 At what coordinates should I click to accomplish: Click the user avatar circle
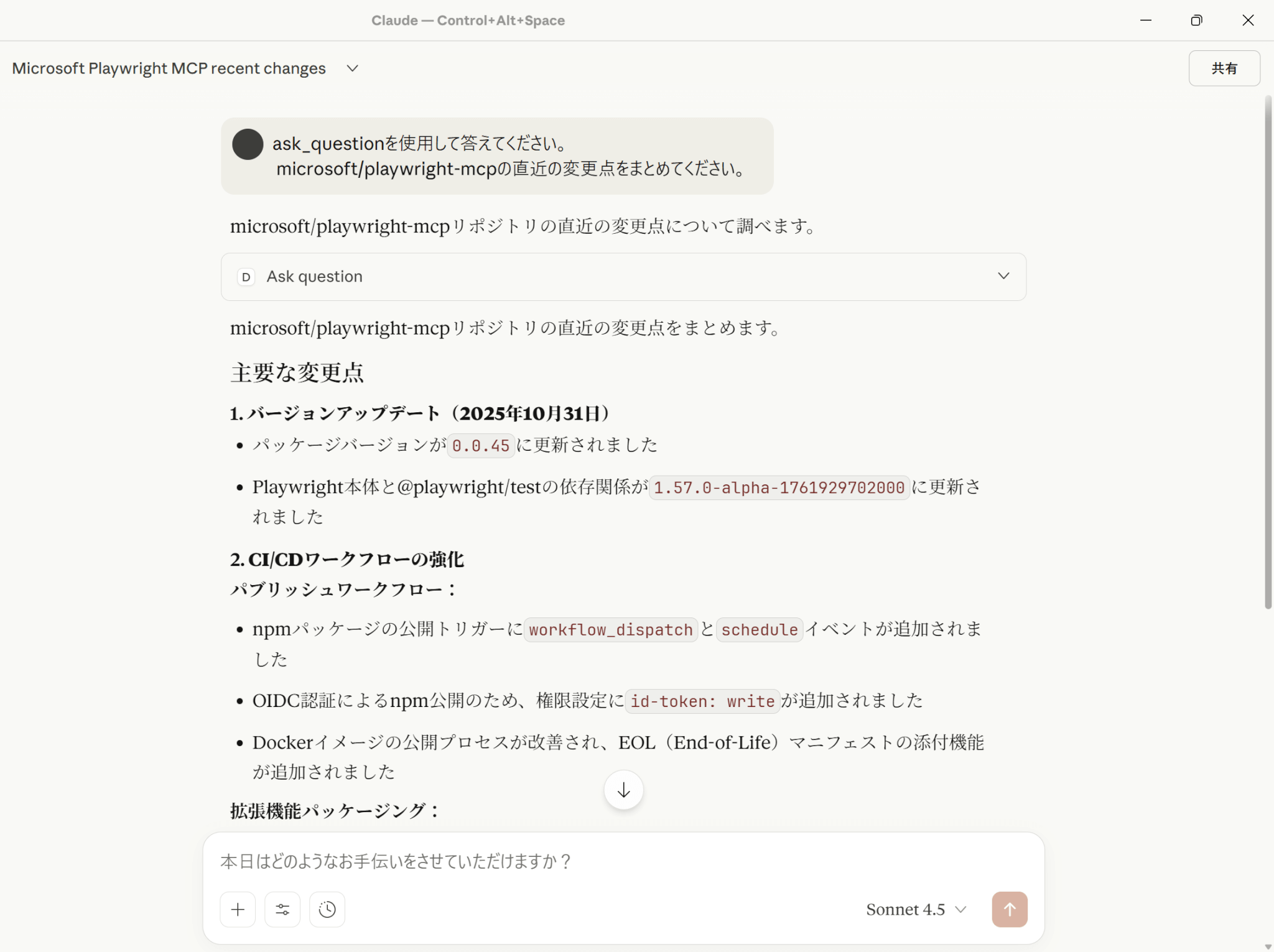point(248,144)
